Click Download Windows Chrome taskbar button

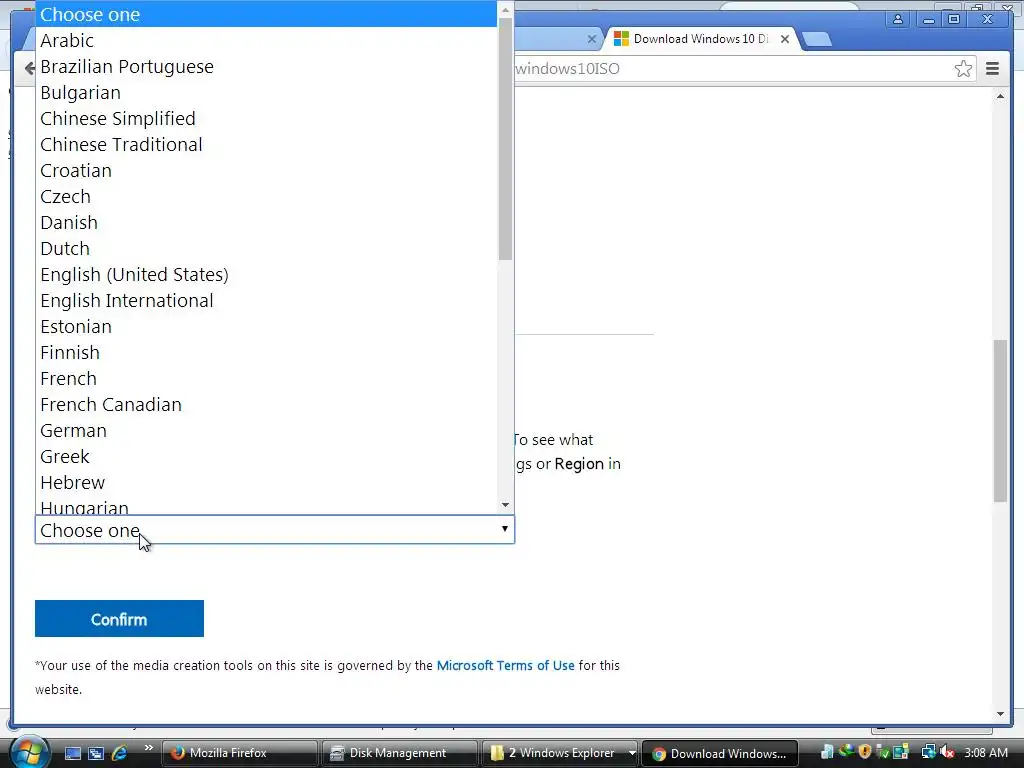(x=720, y=753)
